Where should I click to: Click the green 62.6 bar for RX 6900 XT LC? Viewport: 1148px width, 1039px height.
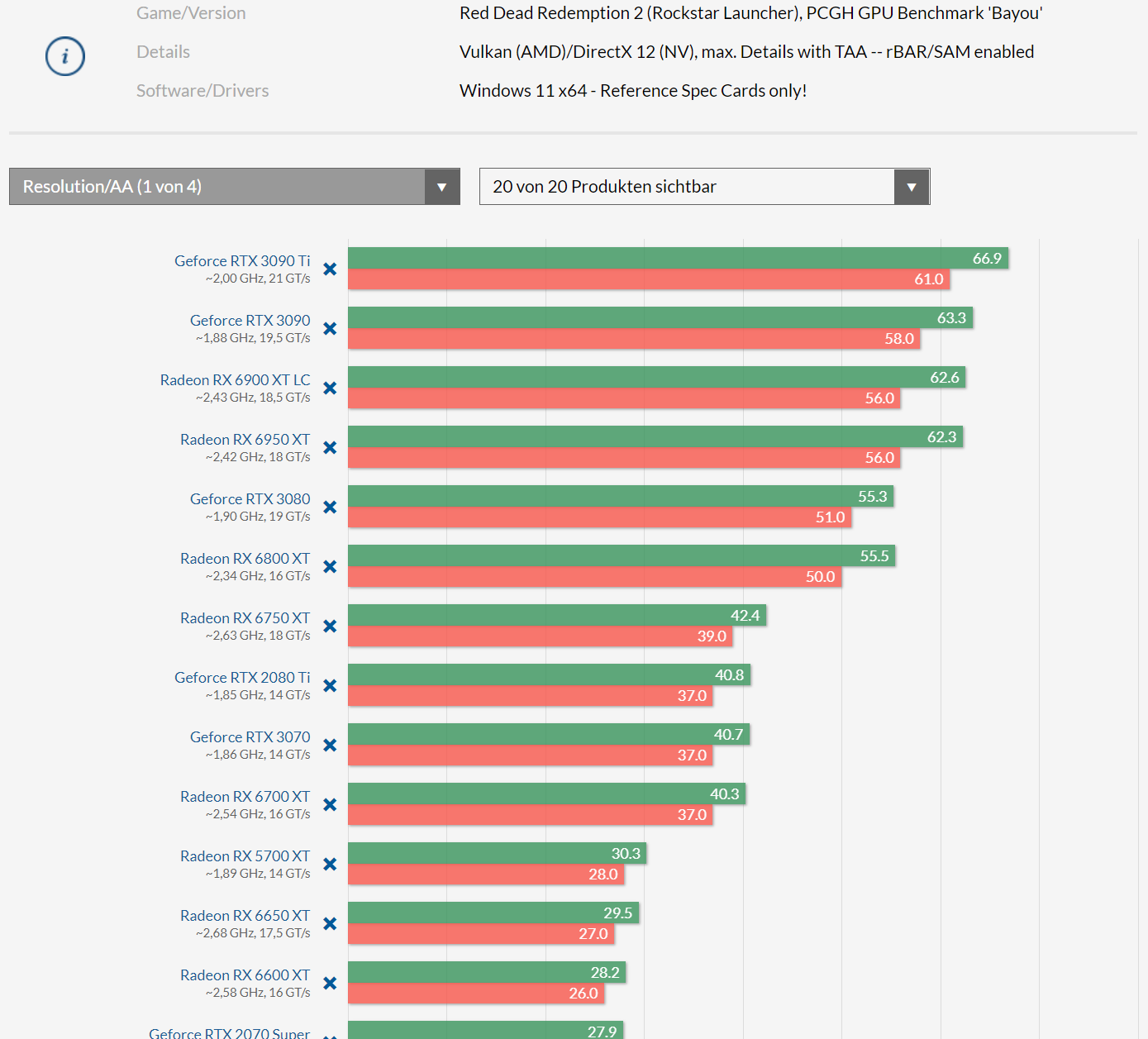point(657,377)
